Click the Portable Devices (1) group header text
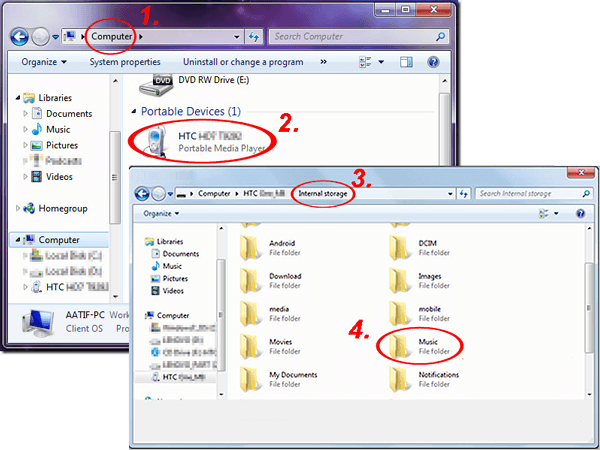Image resolution: width=600 pixels, height=450 pixels. tap(191, 111)
